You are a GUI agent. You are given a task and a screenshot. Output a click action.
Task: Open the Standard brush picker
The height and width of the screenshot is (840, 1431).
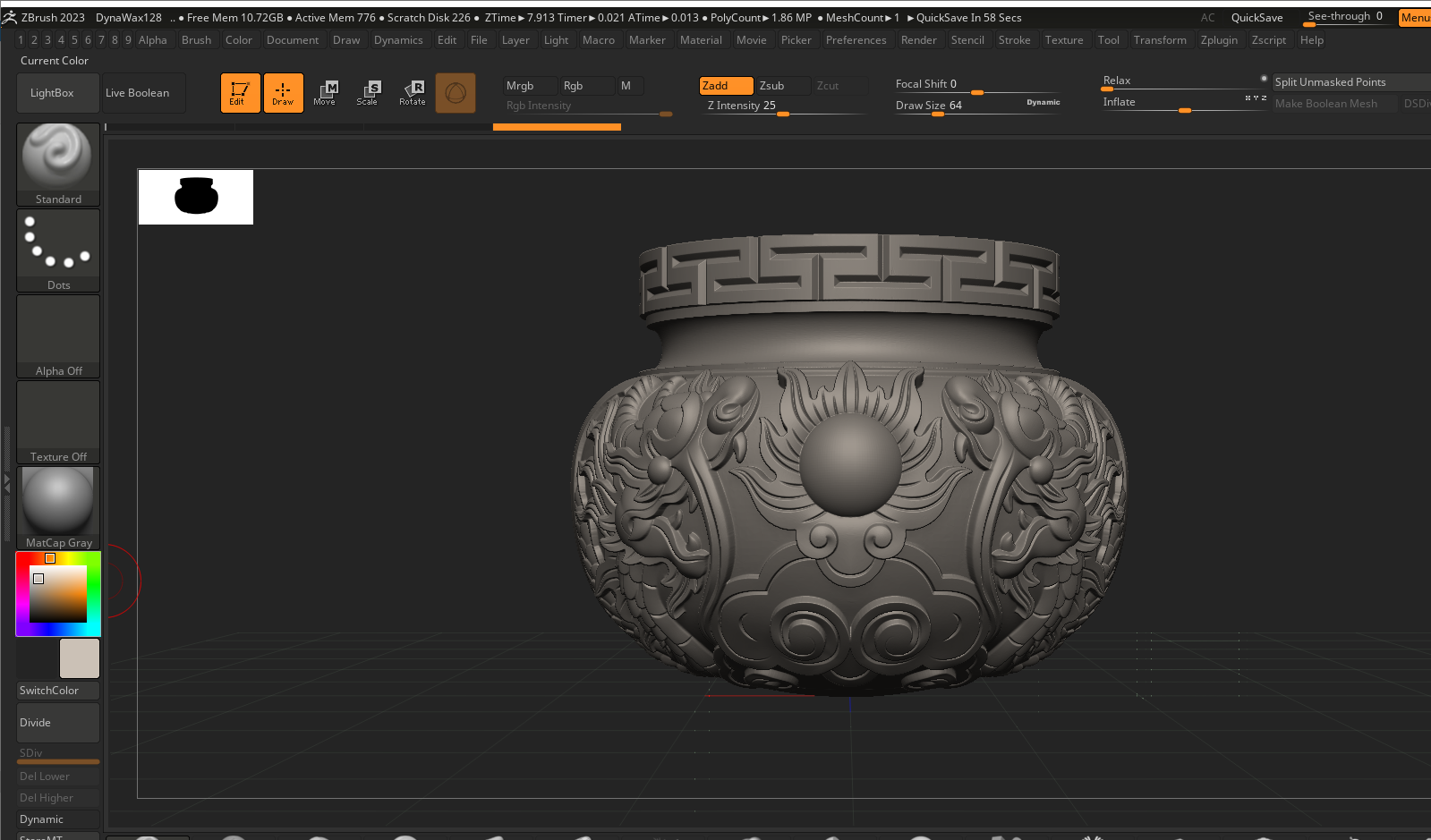[58, 164]
